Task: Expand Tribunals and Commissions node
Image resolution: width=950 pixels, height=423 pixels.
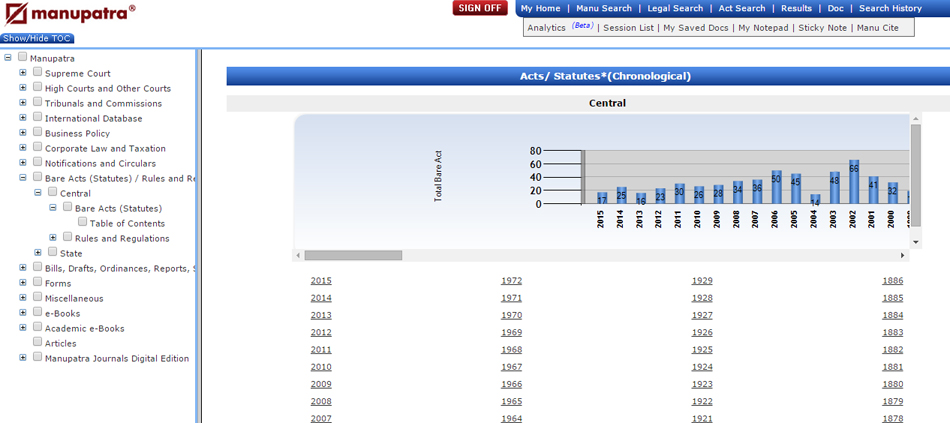Action: 23,103
